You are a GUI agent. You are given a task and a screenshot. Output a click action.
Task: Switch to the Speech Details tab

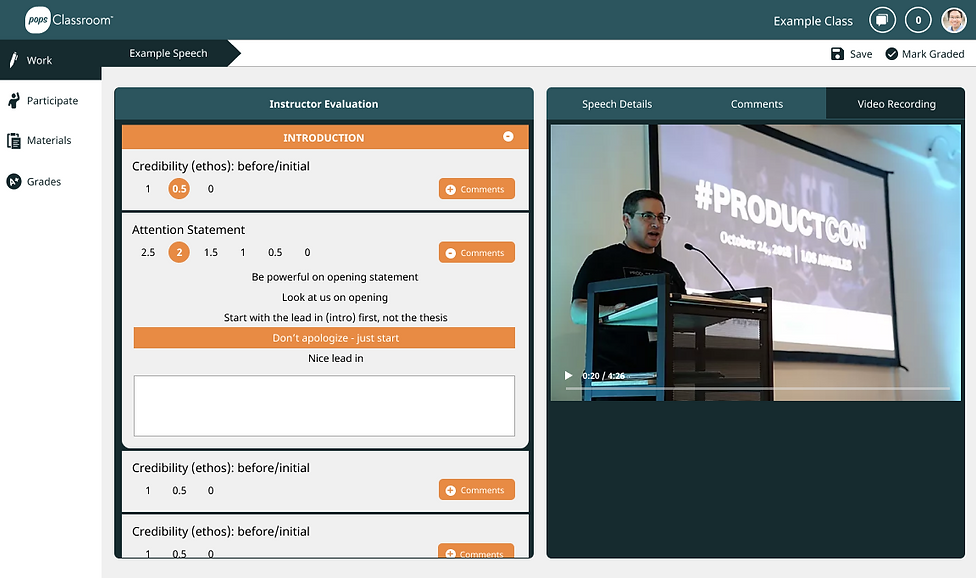click(617, 104)
